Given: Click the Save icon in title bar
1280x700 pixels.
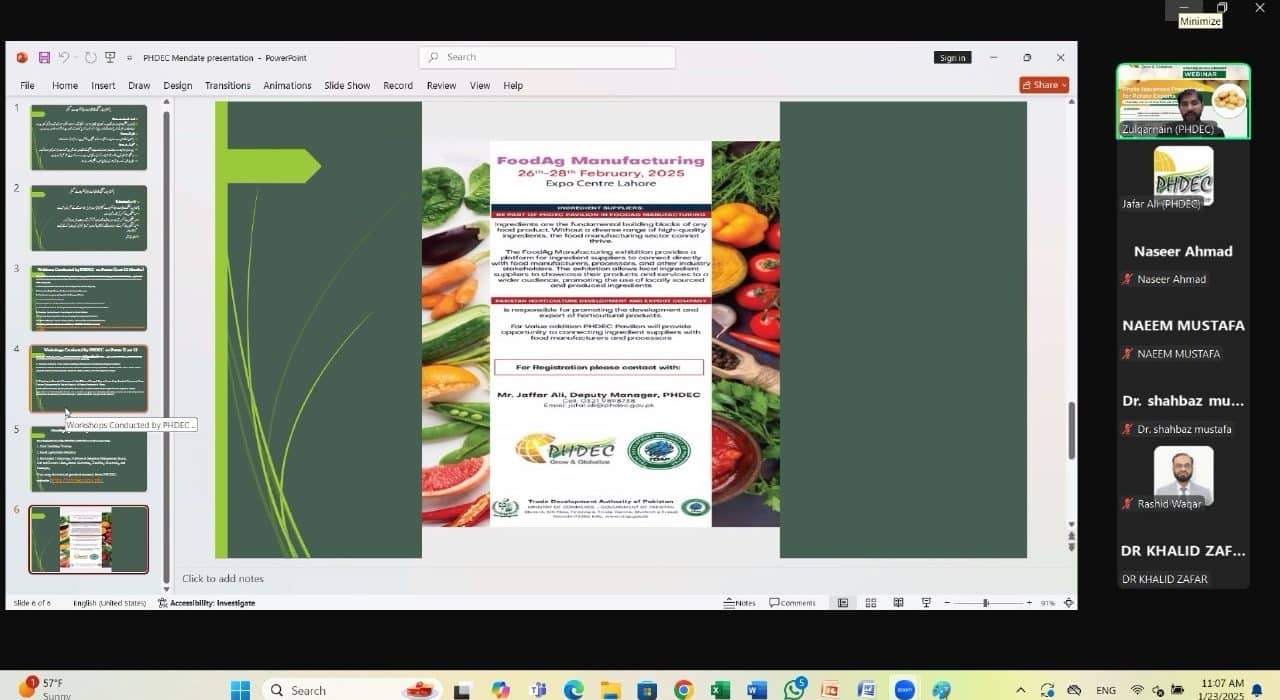Looking at the screenshot, I should click(x=44, y=58).
